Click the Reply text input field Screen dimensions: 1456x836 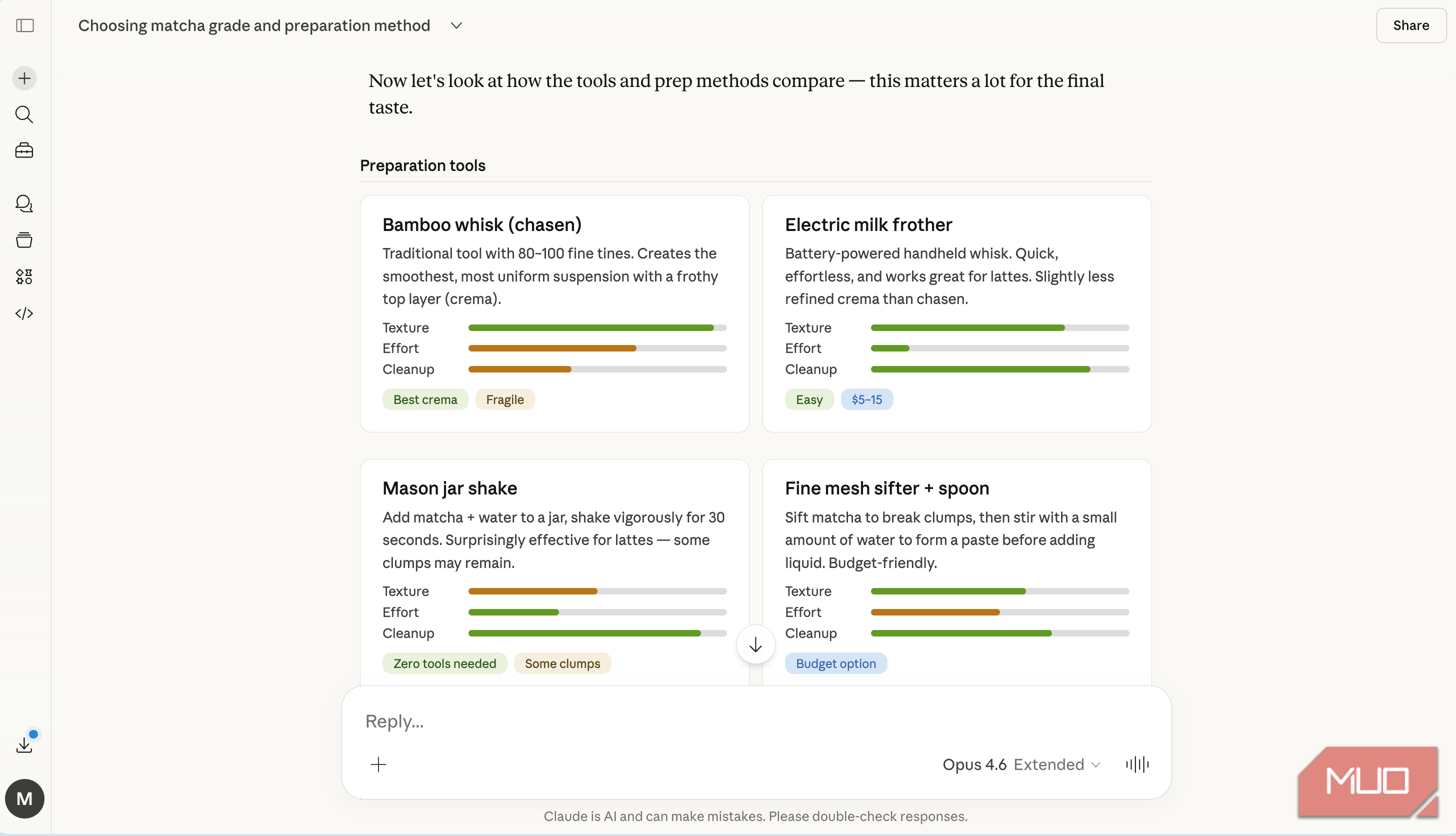pos(755,721)
